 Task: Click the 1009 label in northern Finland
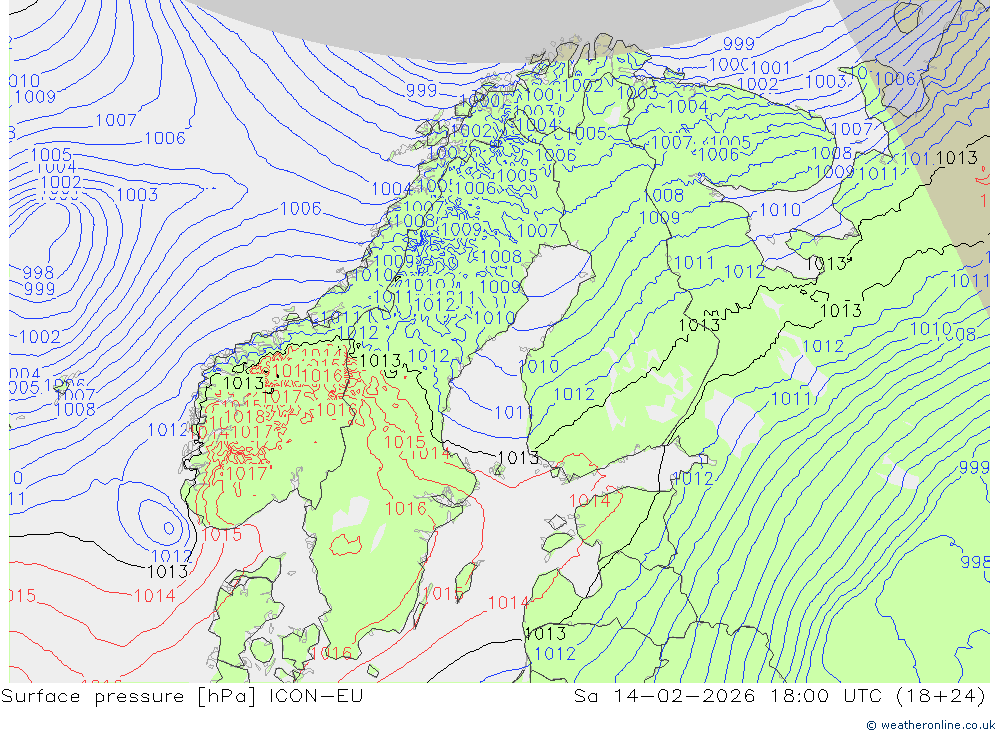pyautogui.click(x=659, y=218)
